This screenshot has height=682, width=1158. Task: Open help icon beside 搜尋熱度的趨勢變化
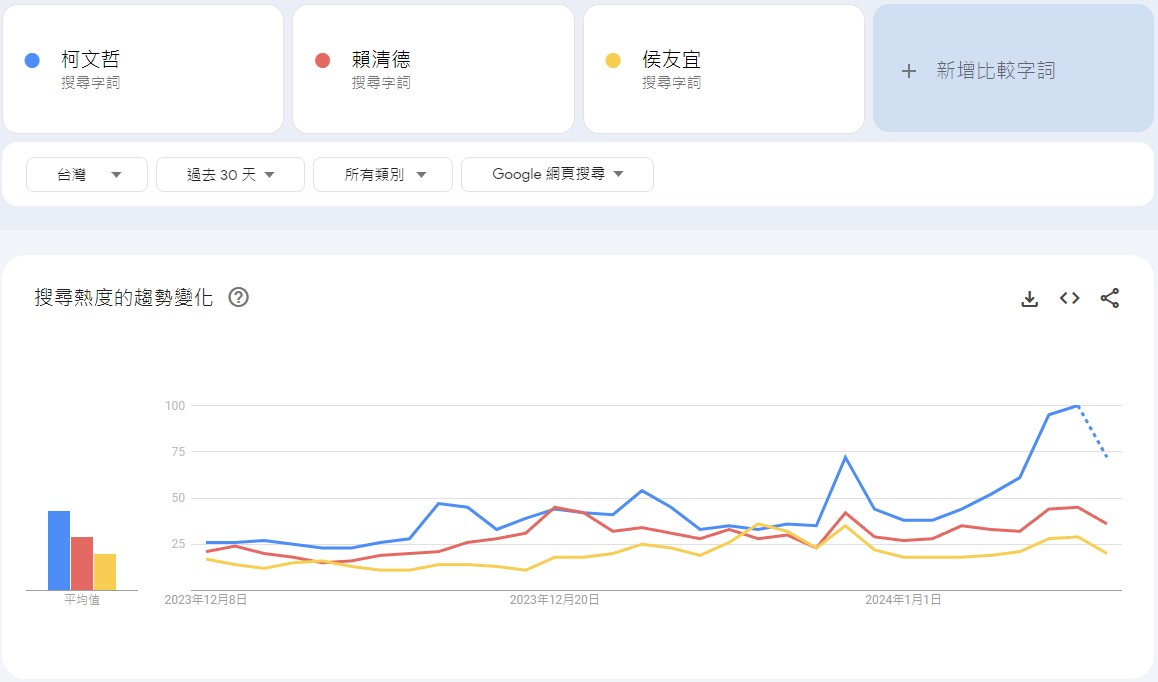click(239, 297)
